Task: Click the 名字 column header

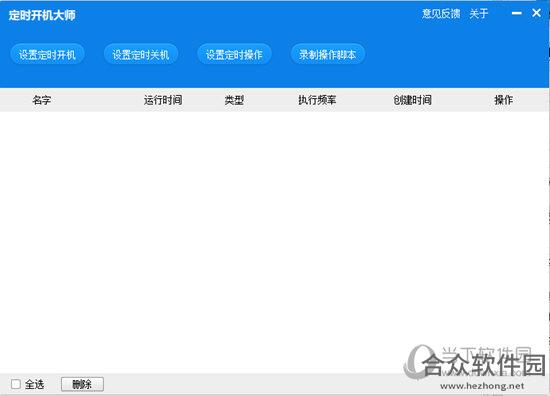Action: click(42, 100)
